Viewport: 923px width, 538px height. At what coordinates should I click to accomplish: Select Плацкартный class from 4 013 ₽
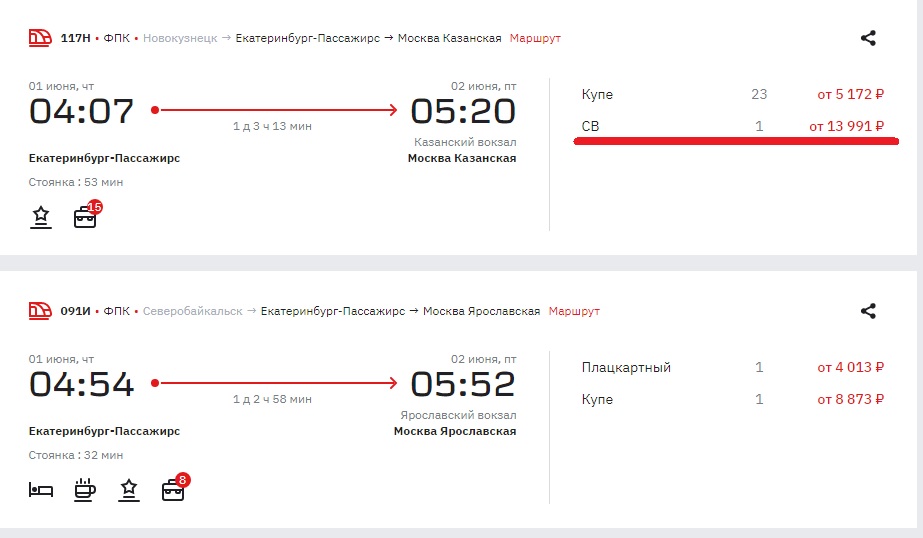coord(733,367)
